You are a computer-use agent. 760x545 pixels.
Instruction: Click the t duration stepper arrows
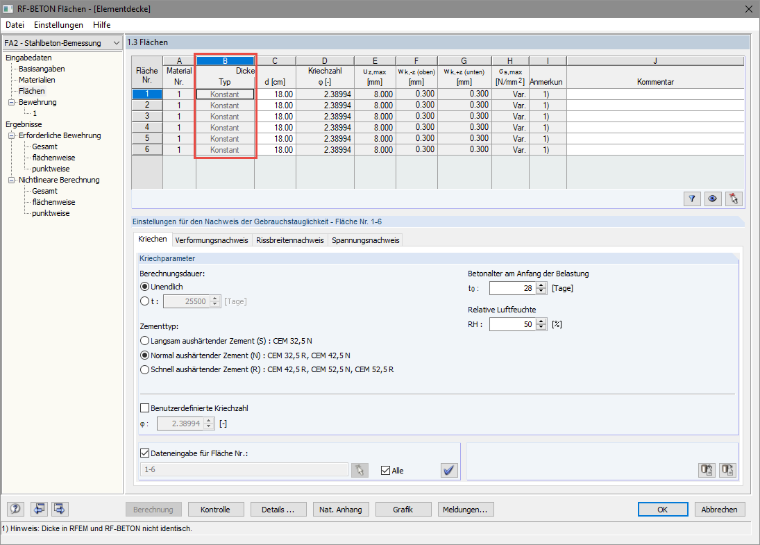click(x=215, y=302)
